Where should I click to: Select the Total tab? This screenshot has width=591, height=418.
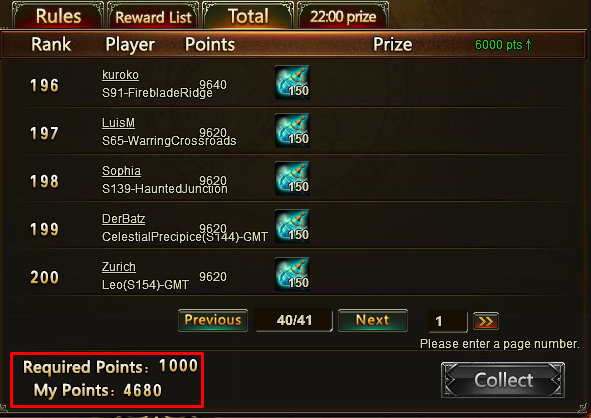click(248, 16)
